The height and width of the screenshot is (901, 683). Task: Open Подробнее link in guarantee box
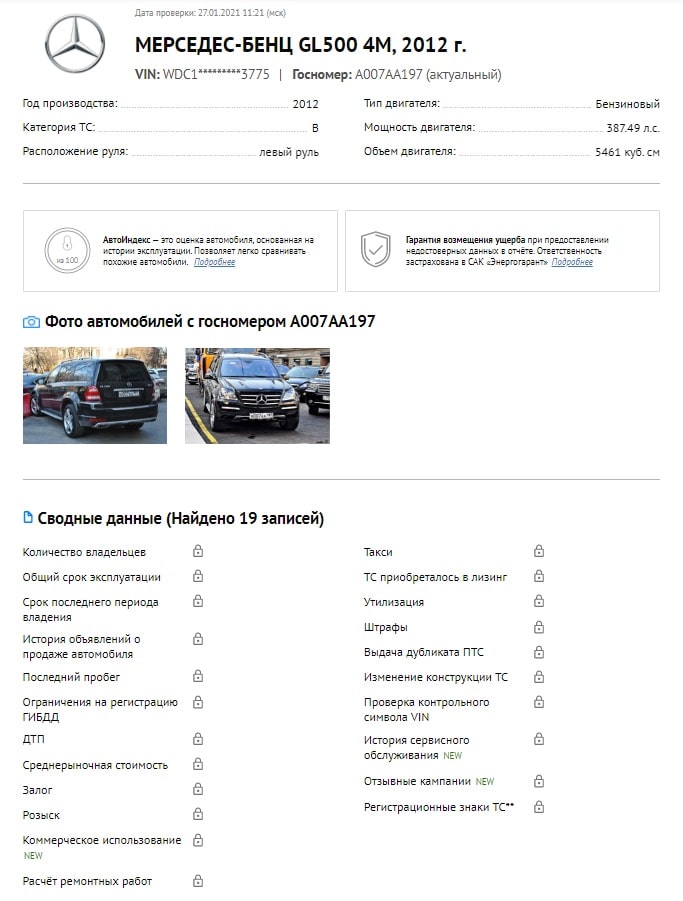click(x=572, y=262)
